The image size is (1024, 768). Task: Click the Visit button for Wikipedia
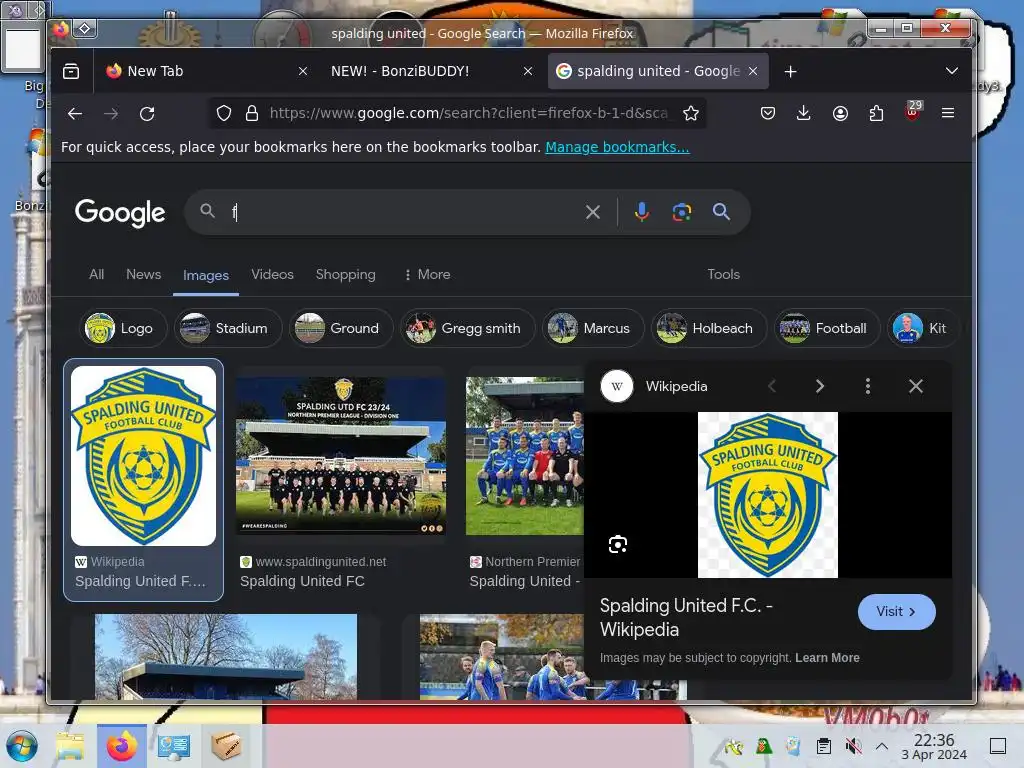pos(897,612)
